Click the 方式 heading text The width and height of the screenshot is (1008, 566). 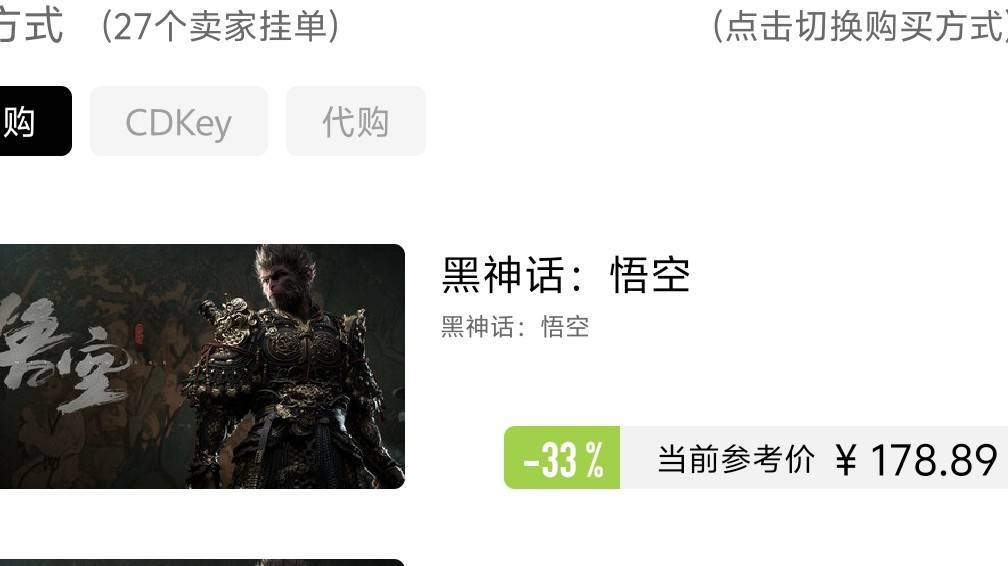click(31, 26)
